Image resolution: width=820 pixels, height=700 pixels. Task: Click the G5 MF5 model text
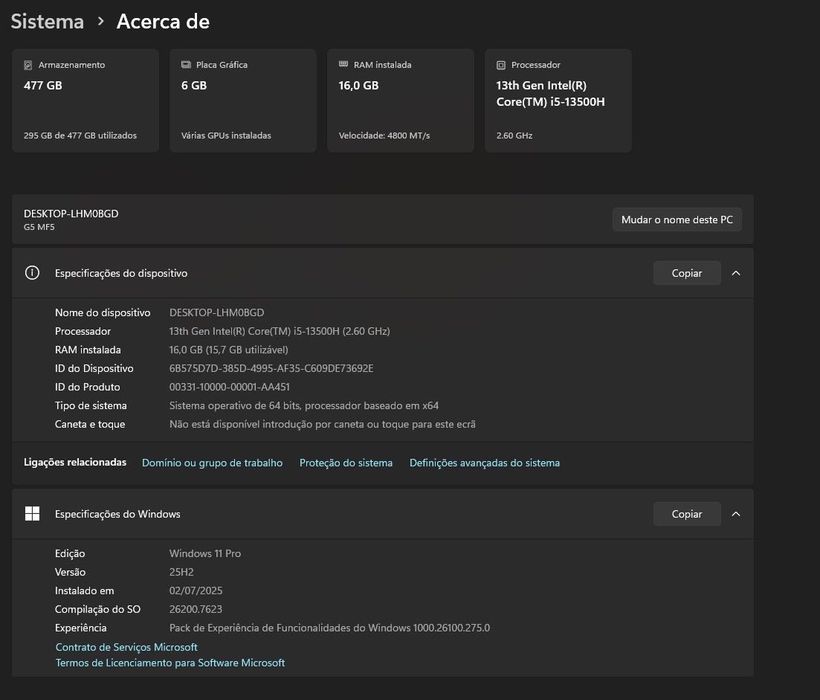tap(39, 227)
